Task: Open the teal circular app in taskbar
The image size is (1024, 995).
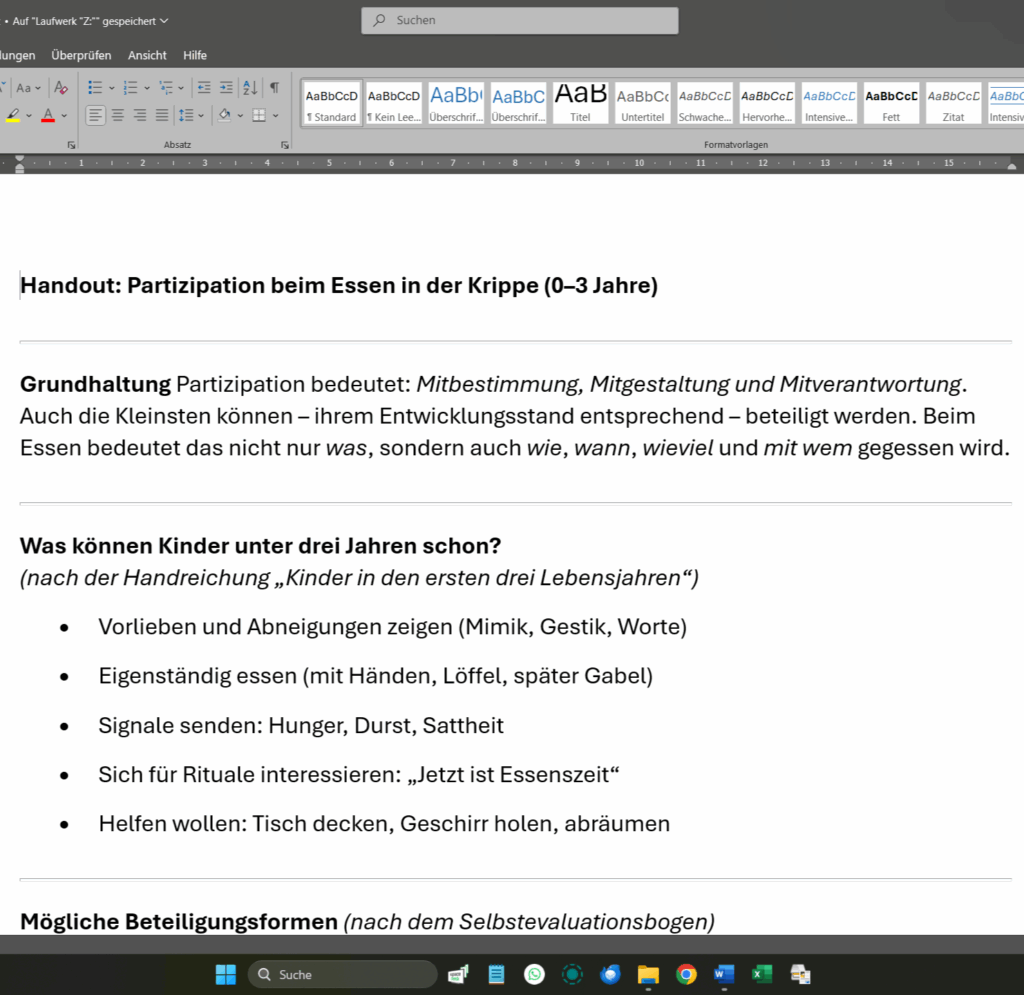Action: click(572, 975)
